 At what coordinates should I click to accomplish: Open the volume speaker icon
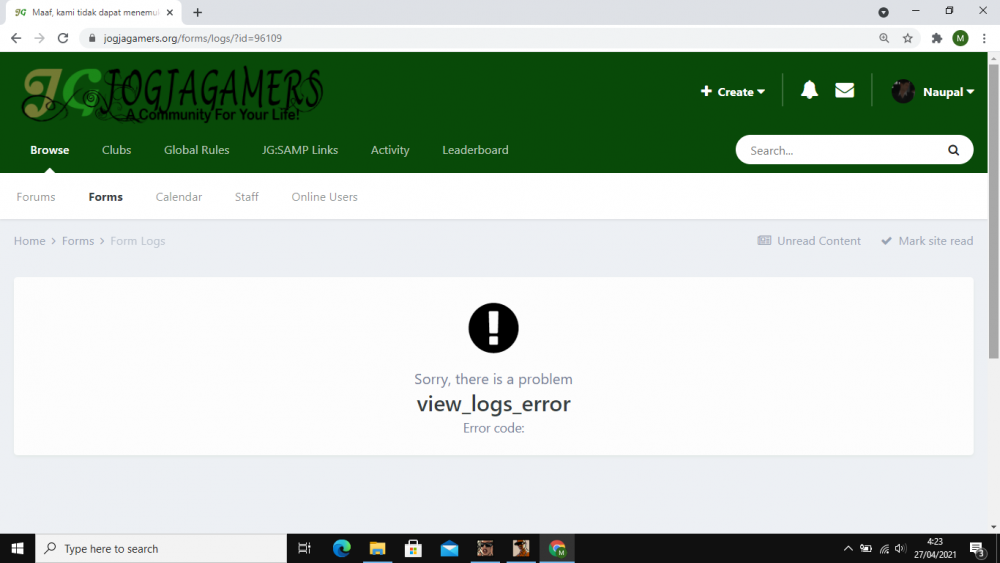pos(900,548)
